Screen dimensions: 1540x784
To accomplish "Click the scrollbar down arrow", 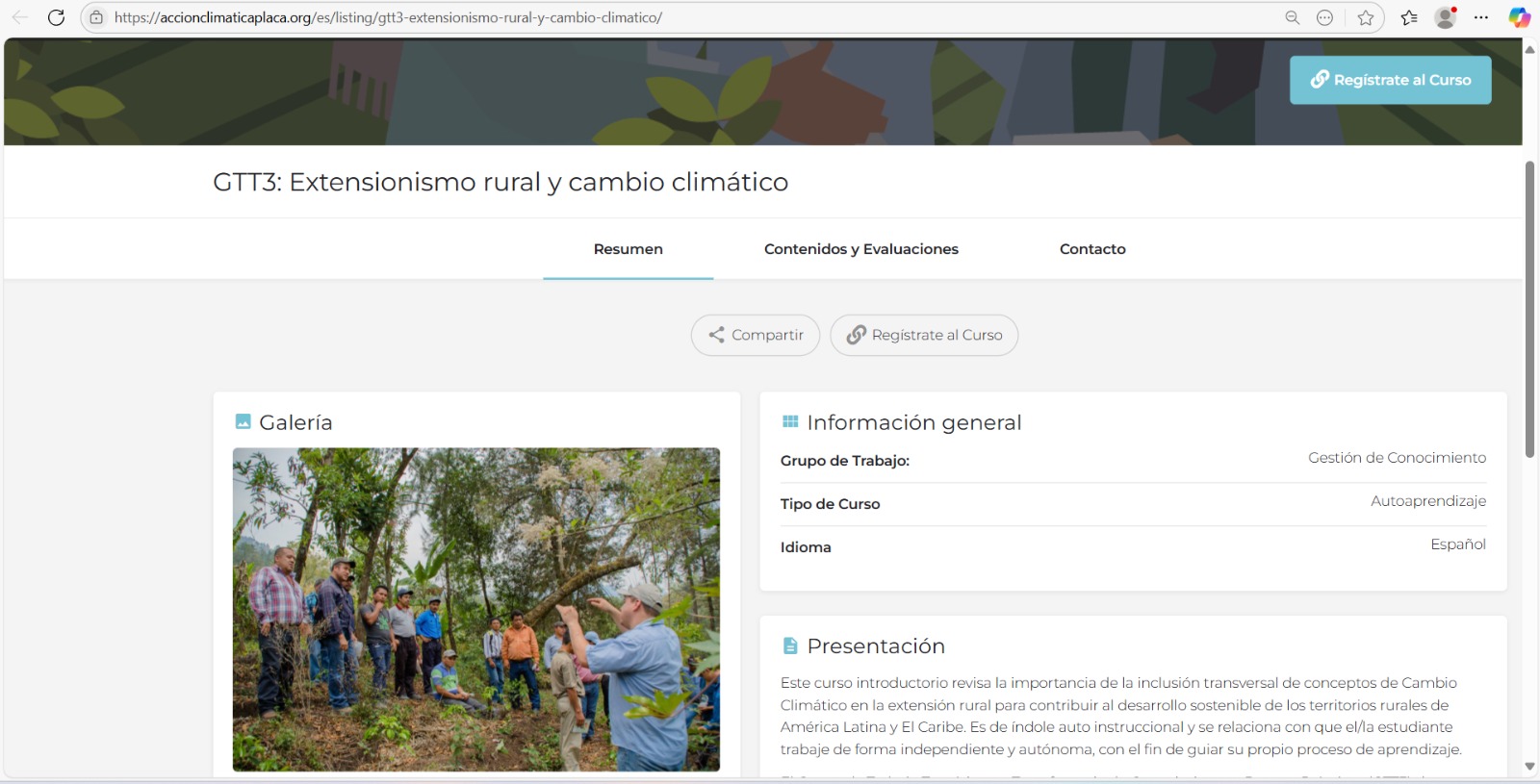I will (x=1529, y=766).
